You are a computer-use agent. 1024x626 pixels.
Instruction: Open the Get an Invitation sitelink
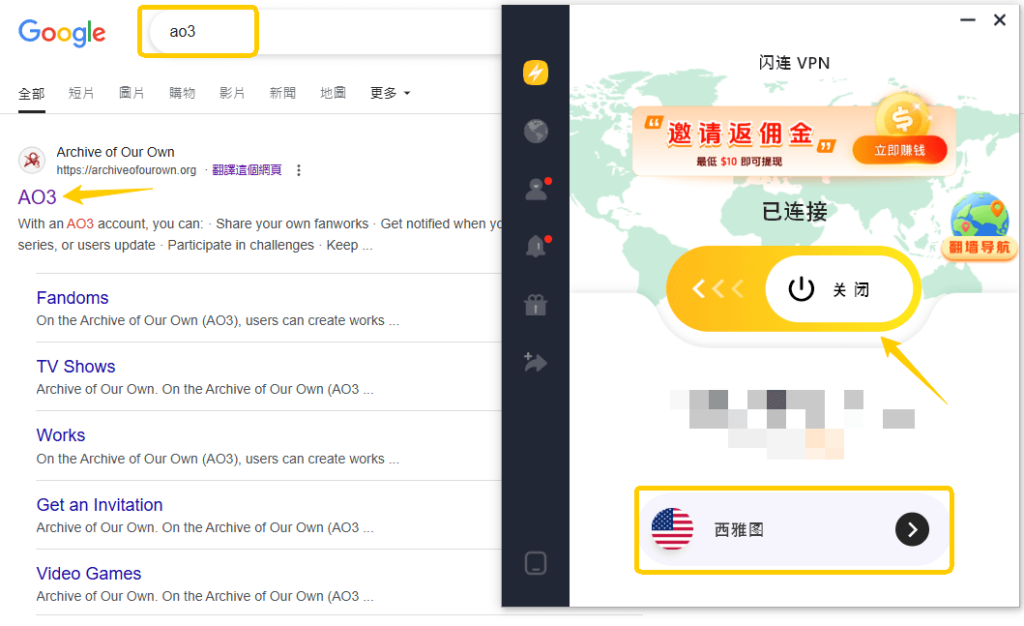(99, 505)
